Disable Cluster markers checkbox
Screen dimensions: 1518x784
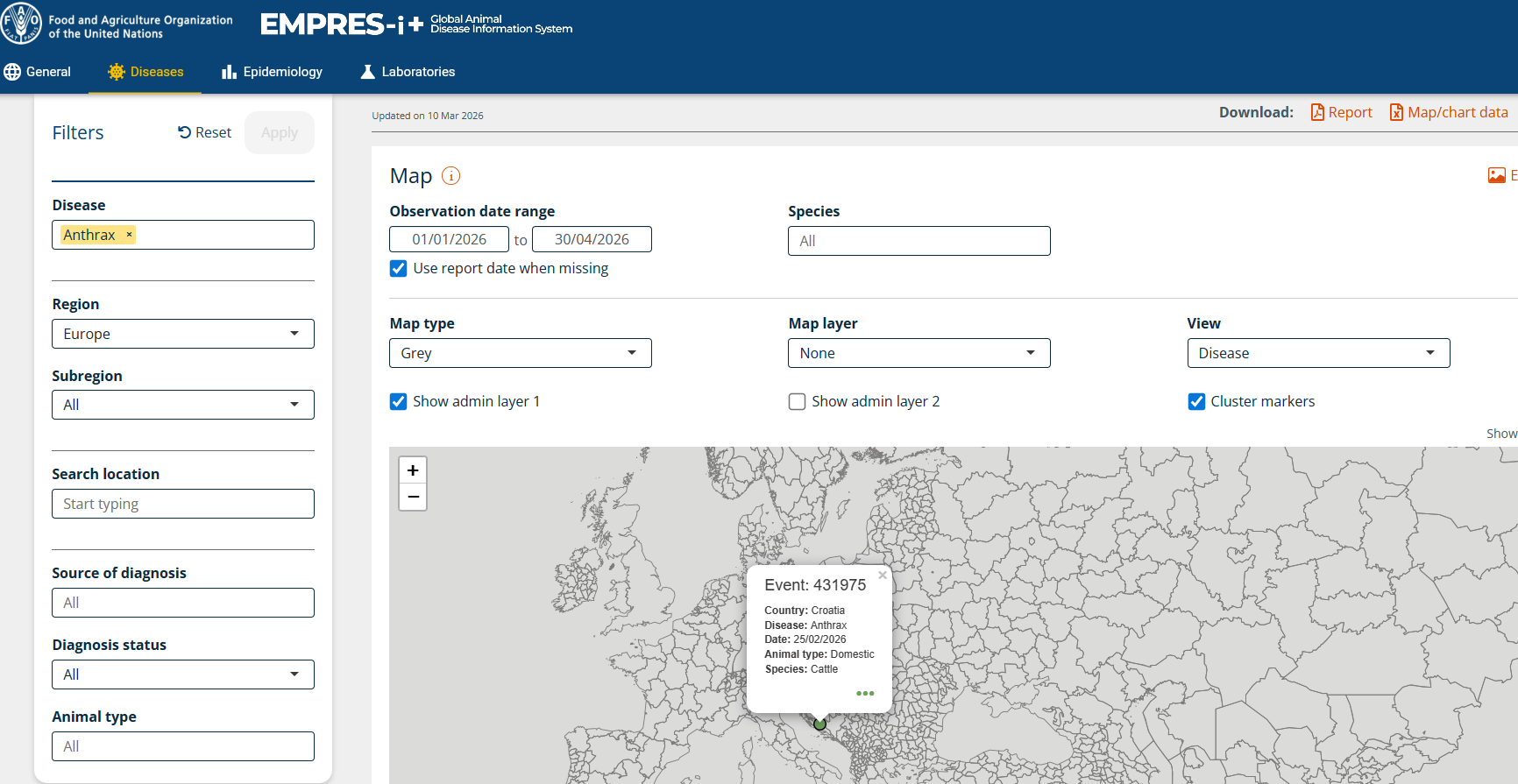click(1196, 401)
